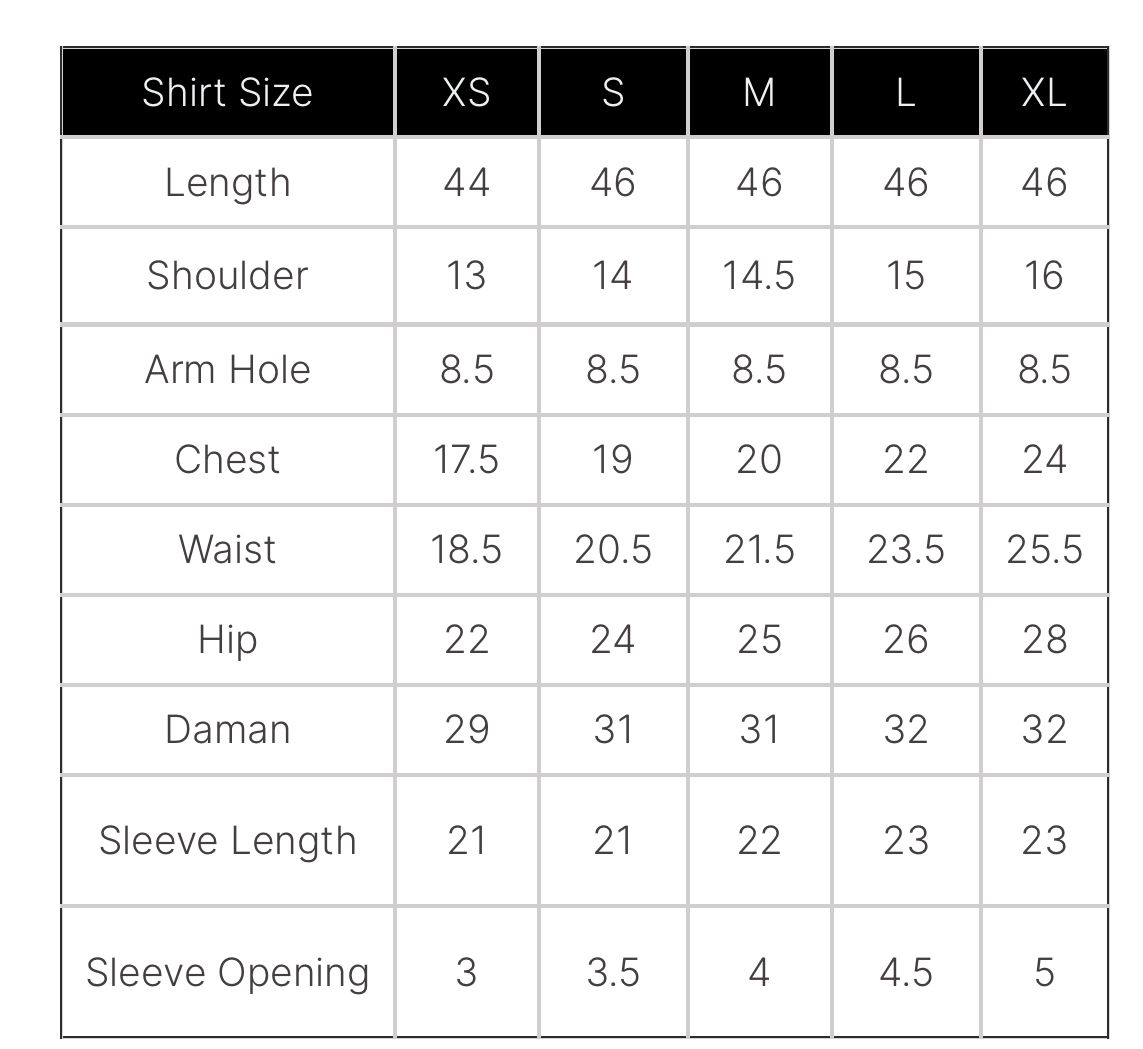Screen dimensions: 1143x1049
Task: Click the 25.5 Waist value for XL
Action: pos(1044,549)
